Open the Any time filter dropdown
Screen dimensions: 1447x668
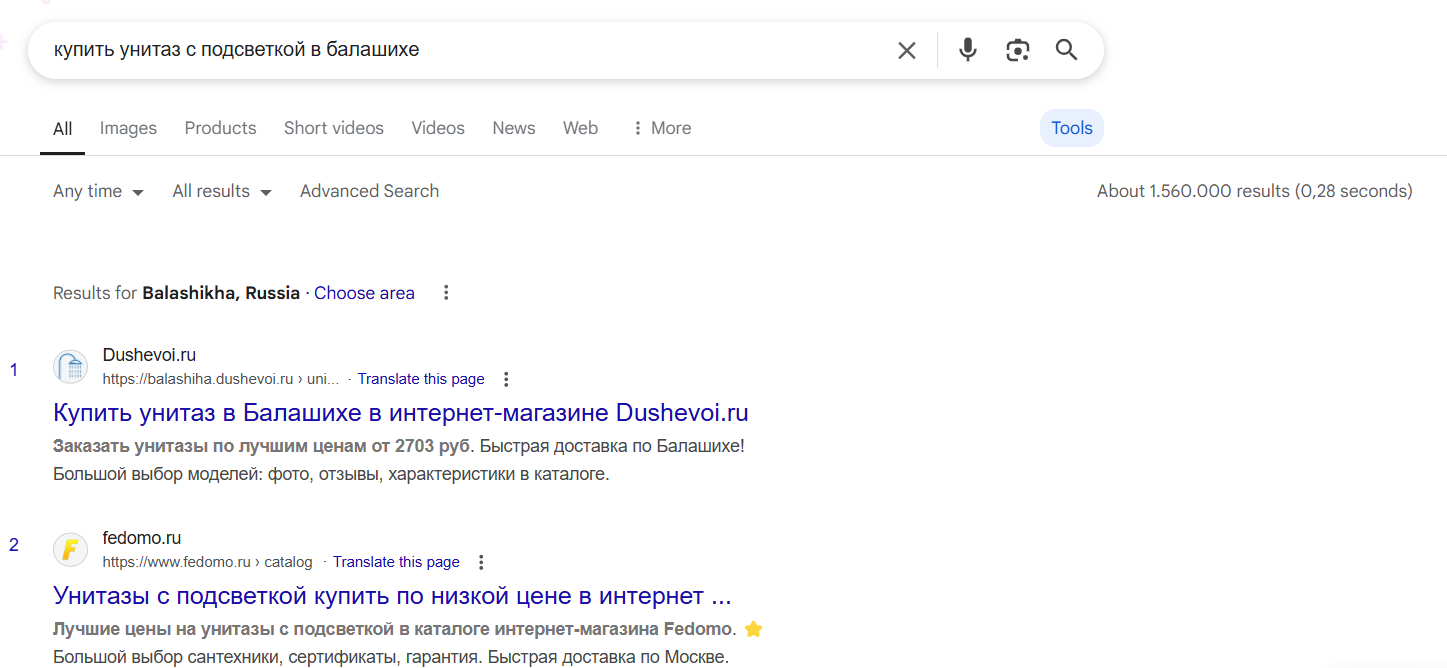98,191
